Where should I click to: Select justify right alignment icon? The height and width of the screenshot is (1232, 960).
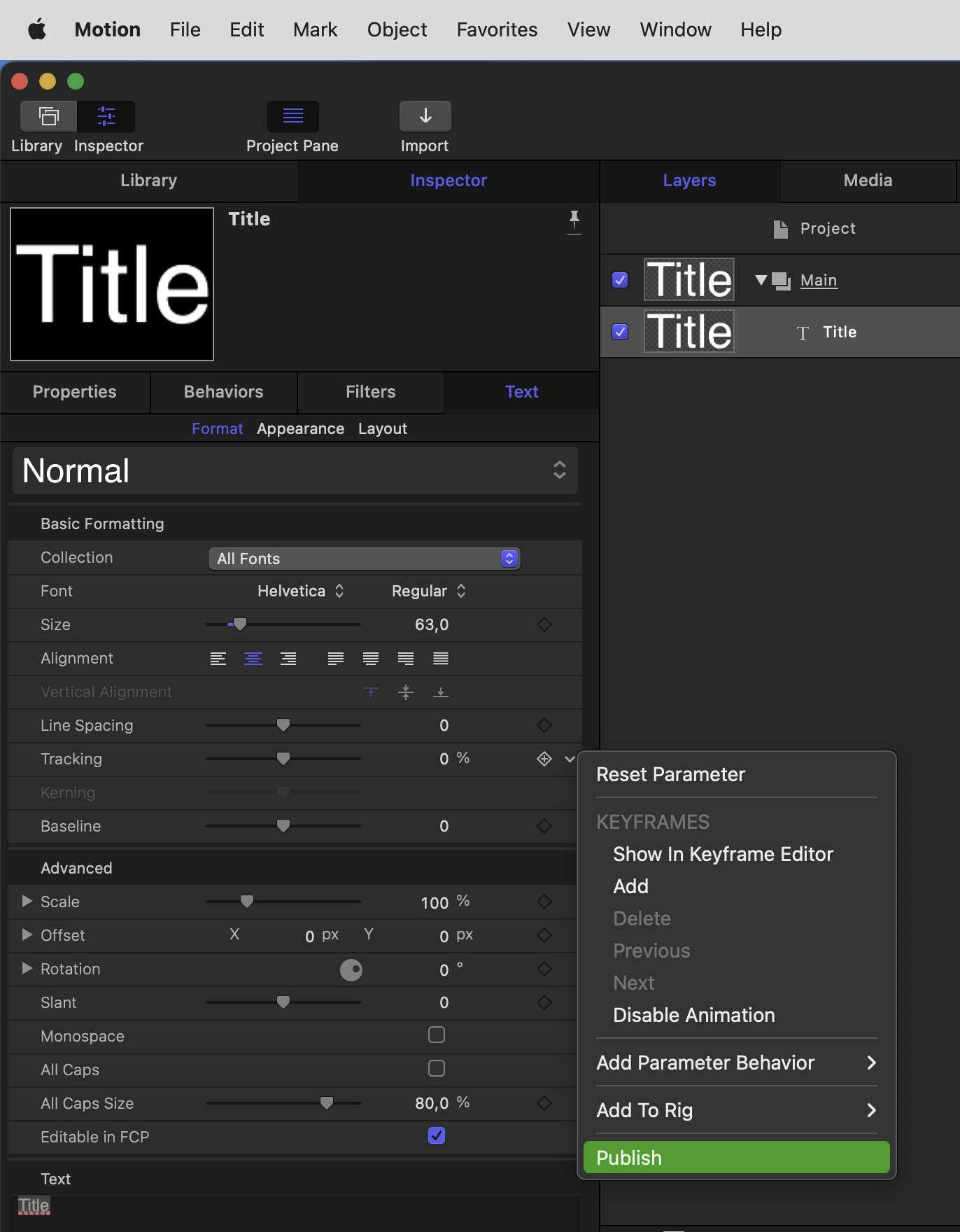406,659
